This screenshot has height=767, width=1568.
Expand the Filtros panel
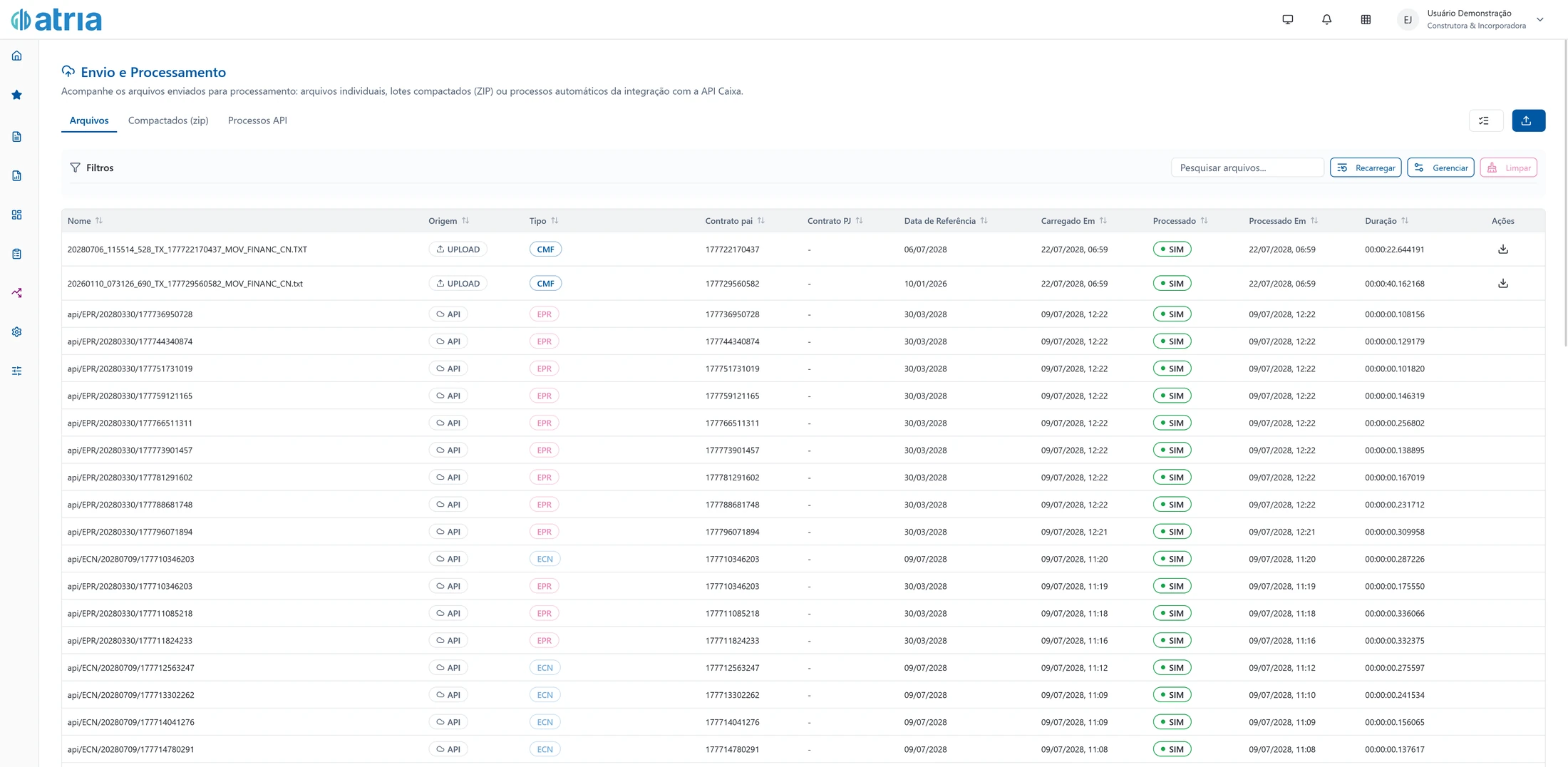pyautogui.click(x=92, y=168)
